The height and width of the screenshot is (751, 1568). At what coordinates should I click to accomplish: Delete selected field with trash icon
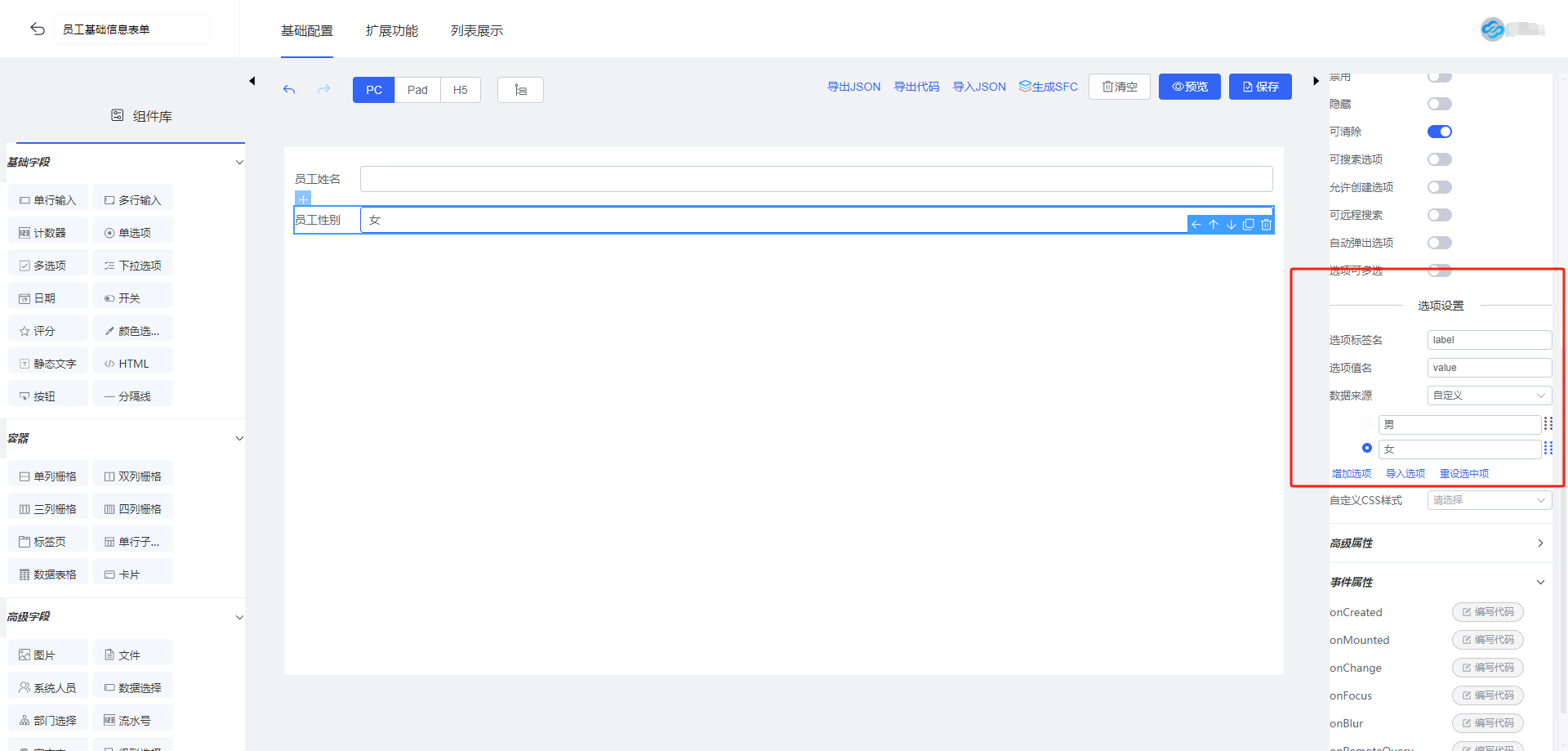click(x=1266, y=225)
